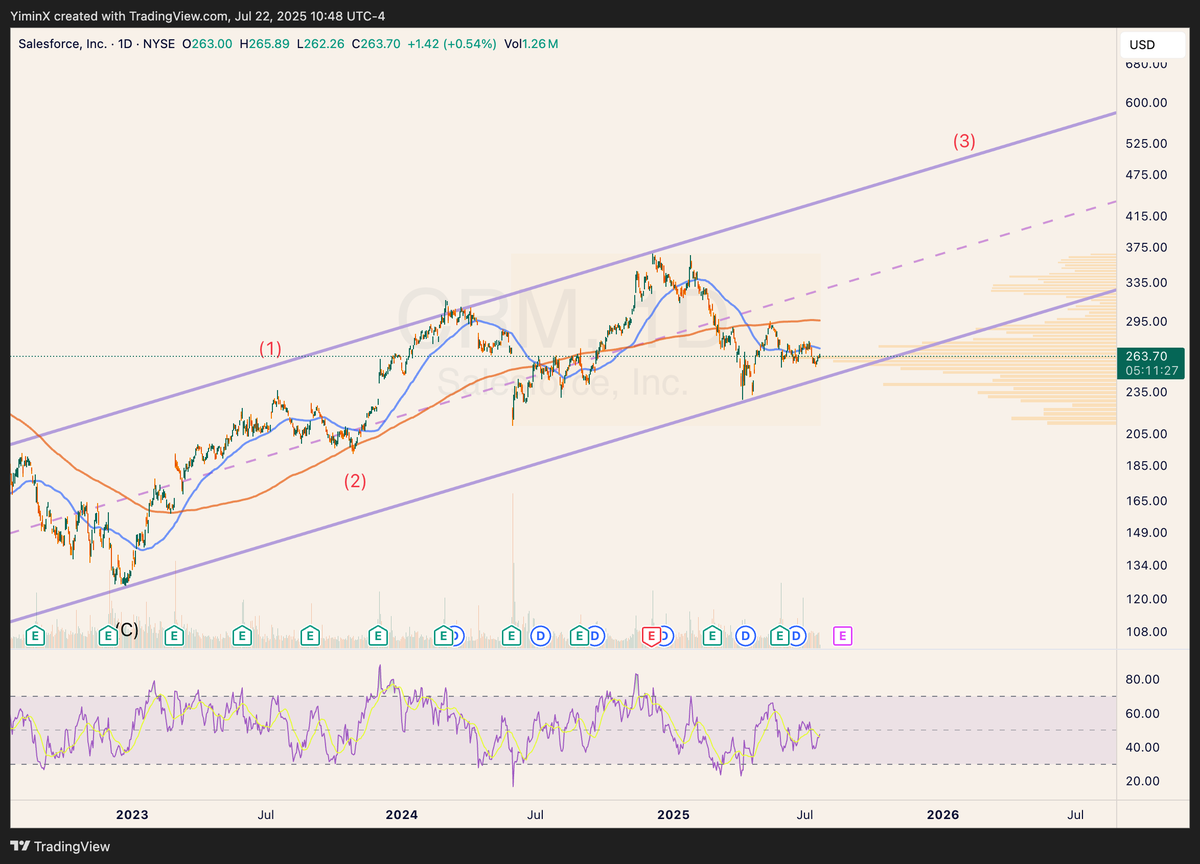Click the 05:11:27 bar countdown timer
This screenshot has width=1200, height=864.
[1151, 370]
